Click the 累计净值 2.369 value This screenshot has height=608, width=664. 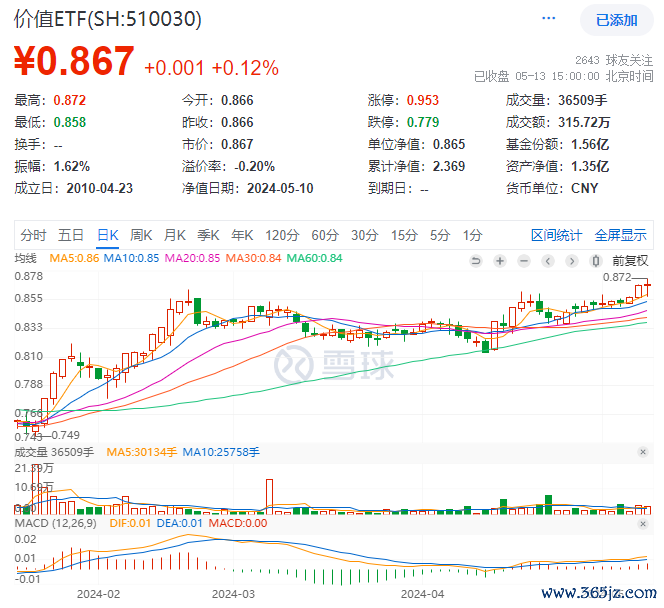(x=448, y=166)
